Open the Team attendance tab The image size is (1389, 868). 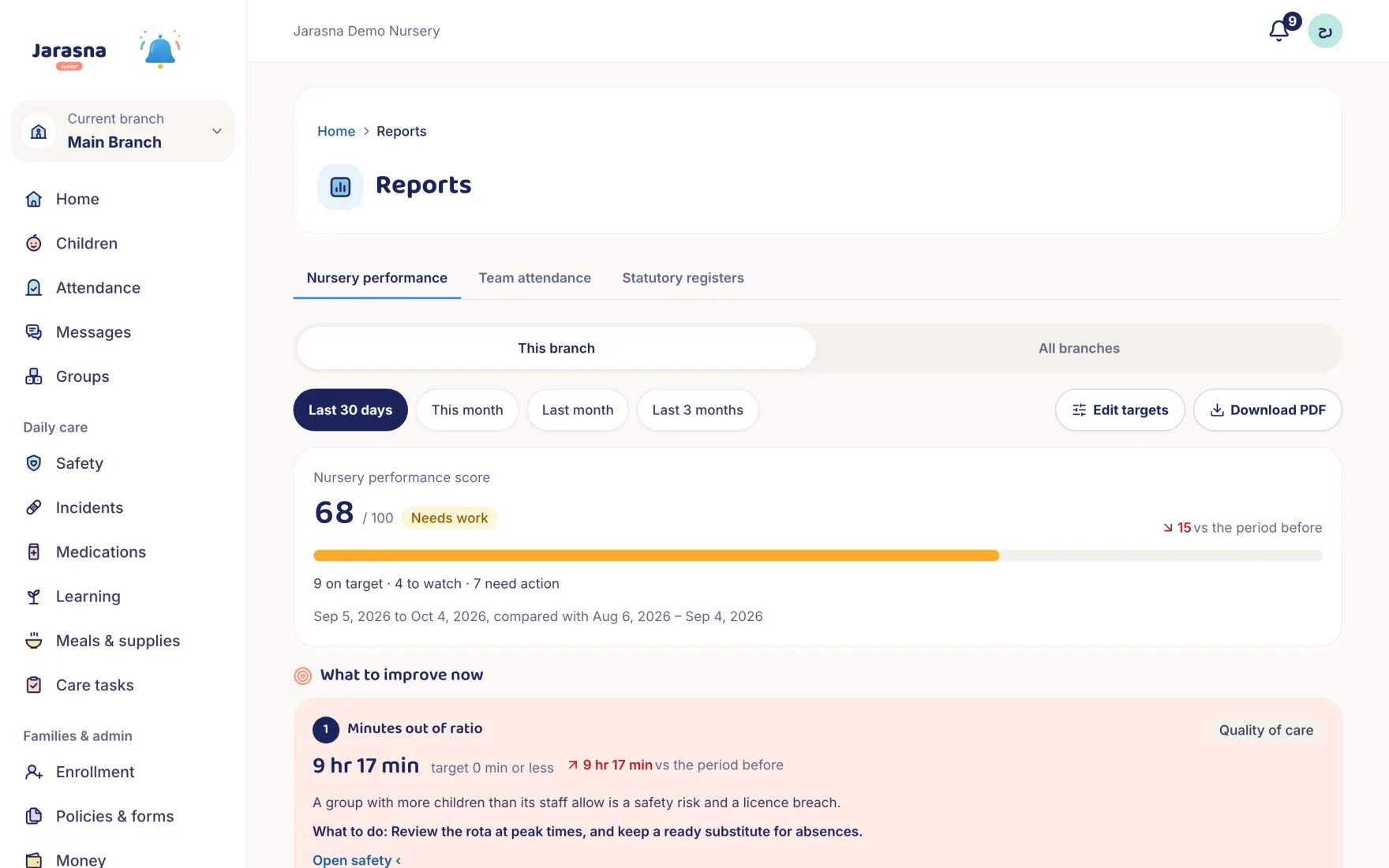[x=535, y=278]
